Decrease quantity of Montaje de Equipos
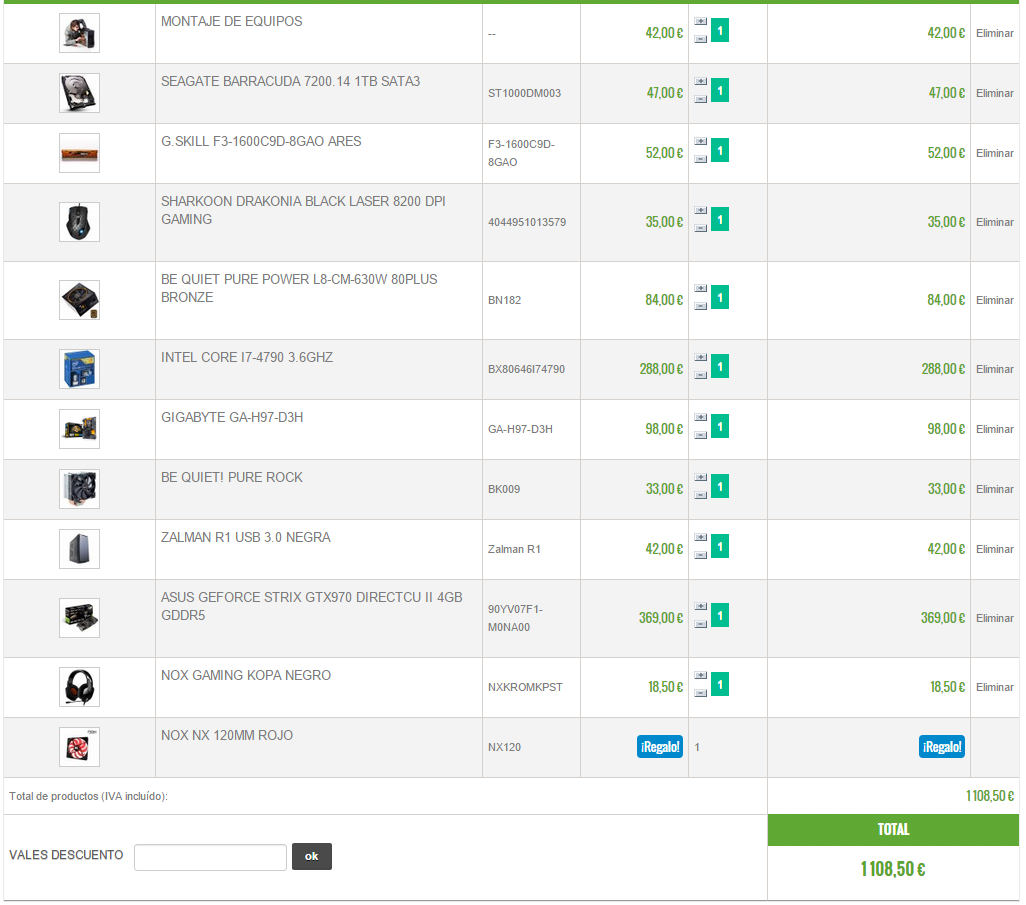 [x=700, y=39]
